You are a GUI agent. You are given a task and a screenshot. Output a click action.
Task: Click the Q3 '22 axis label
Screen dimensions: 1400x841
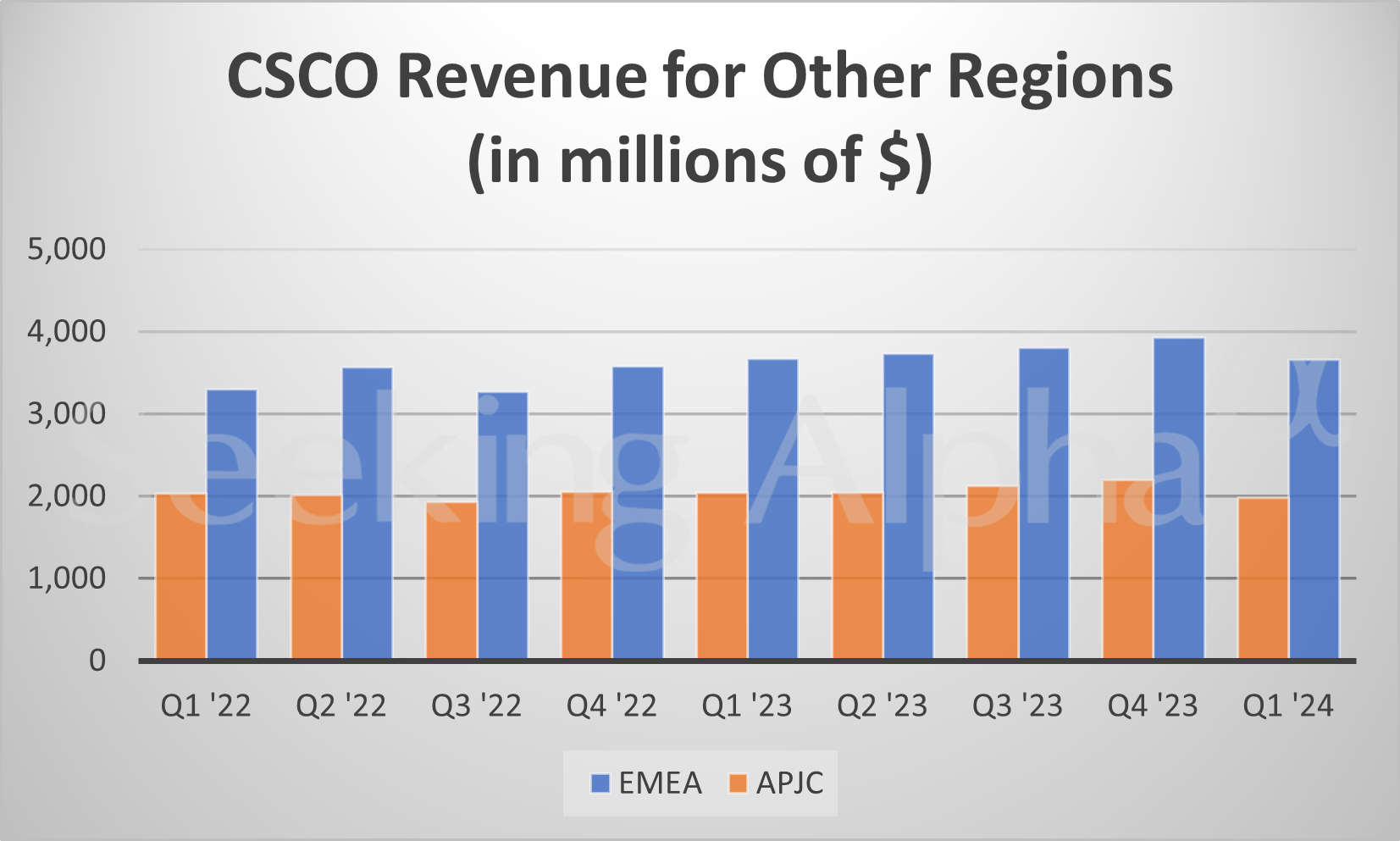tap(477, 705)
